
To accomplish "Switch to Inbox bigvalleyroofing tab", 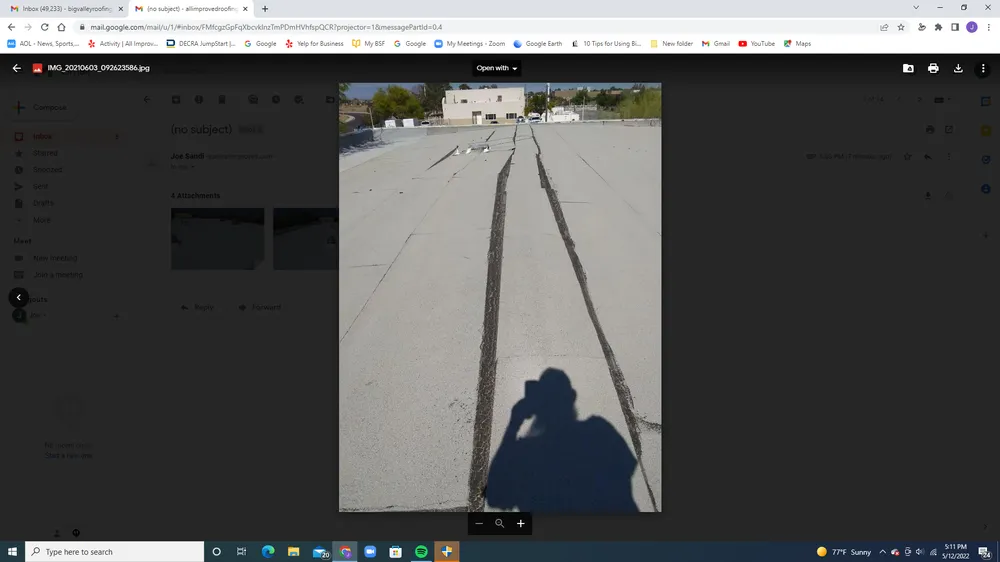I will pos(66,9).
